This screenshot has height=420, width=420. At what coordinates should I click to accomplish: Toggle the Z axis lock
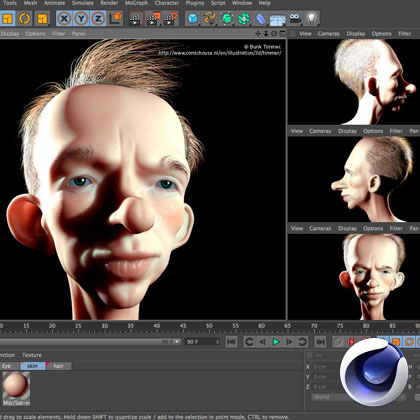point(98,18)
